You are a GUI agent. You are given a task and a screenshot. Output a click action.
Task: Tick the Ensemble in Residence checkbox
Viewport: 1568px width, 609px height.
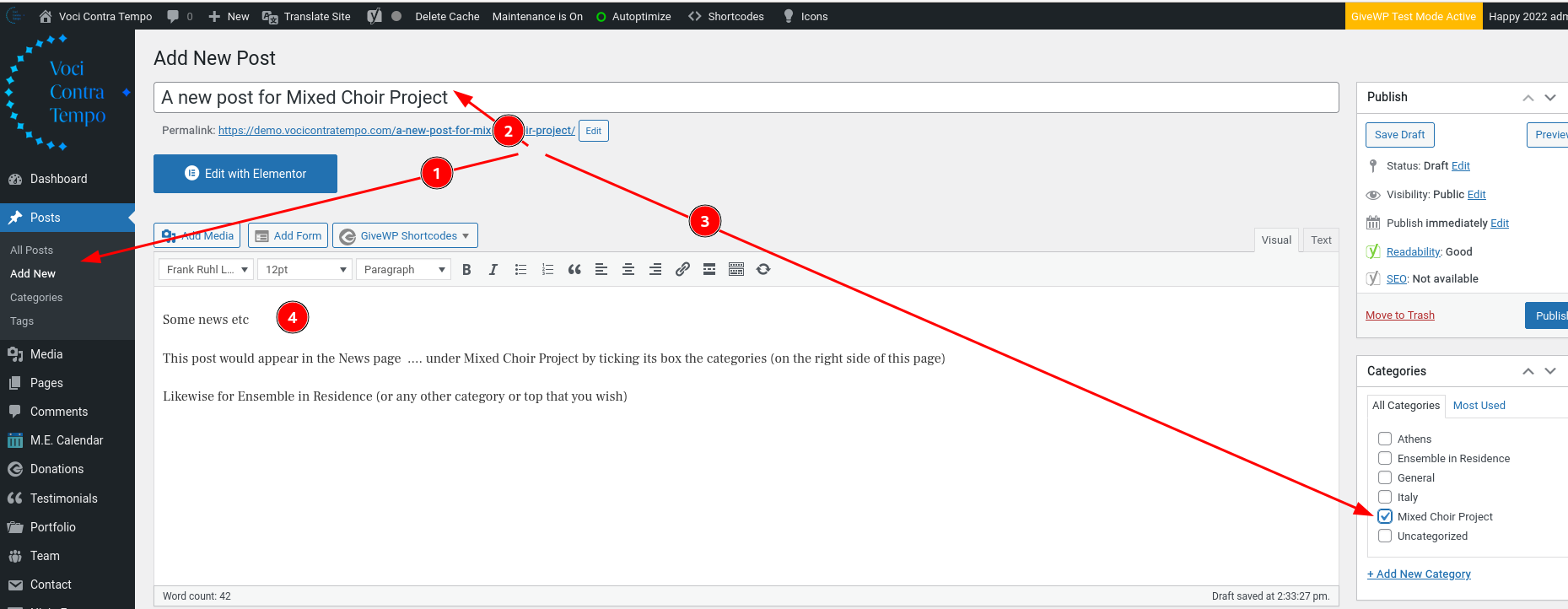pos(1385,458)
